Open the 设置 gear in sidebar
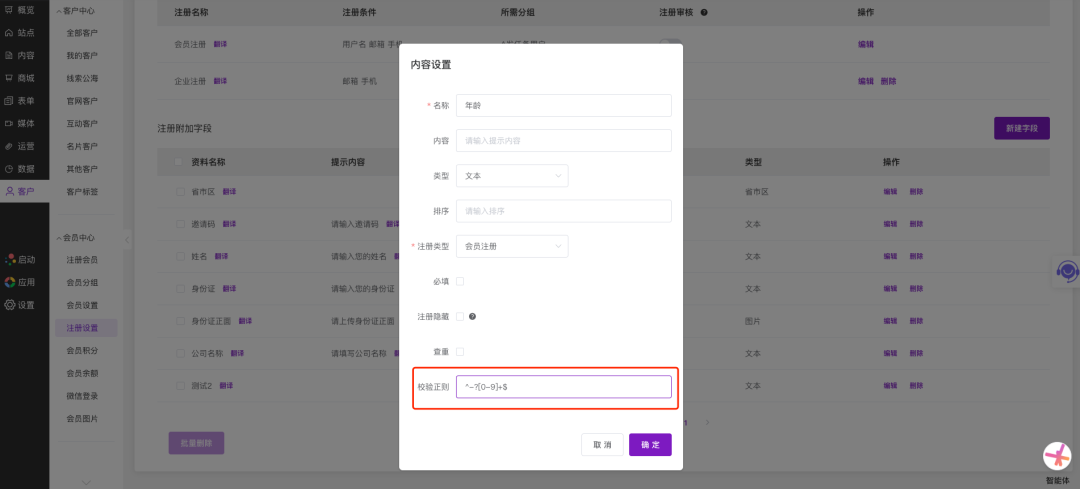Viewport: 1080px width, 489px height. [19, 305]
